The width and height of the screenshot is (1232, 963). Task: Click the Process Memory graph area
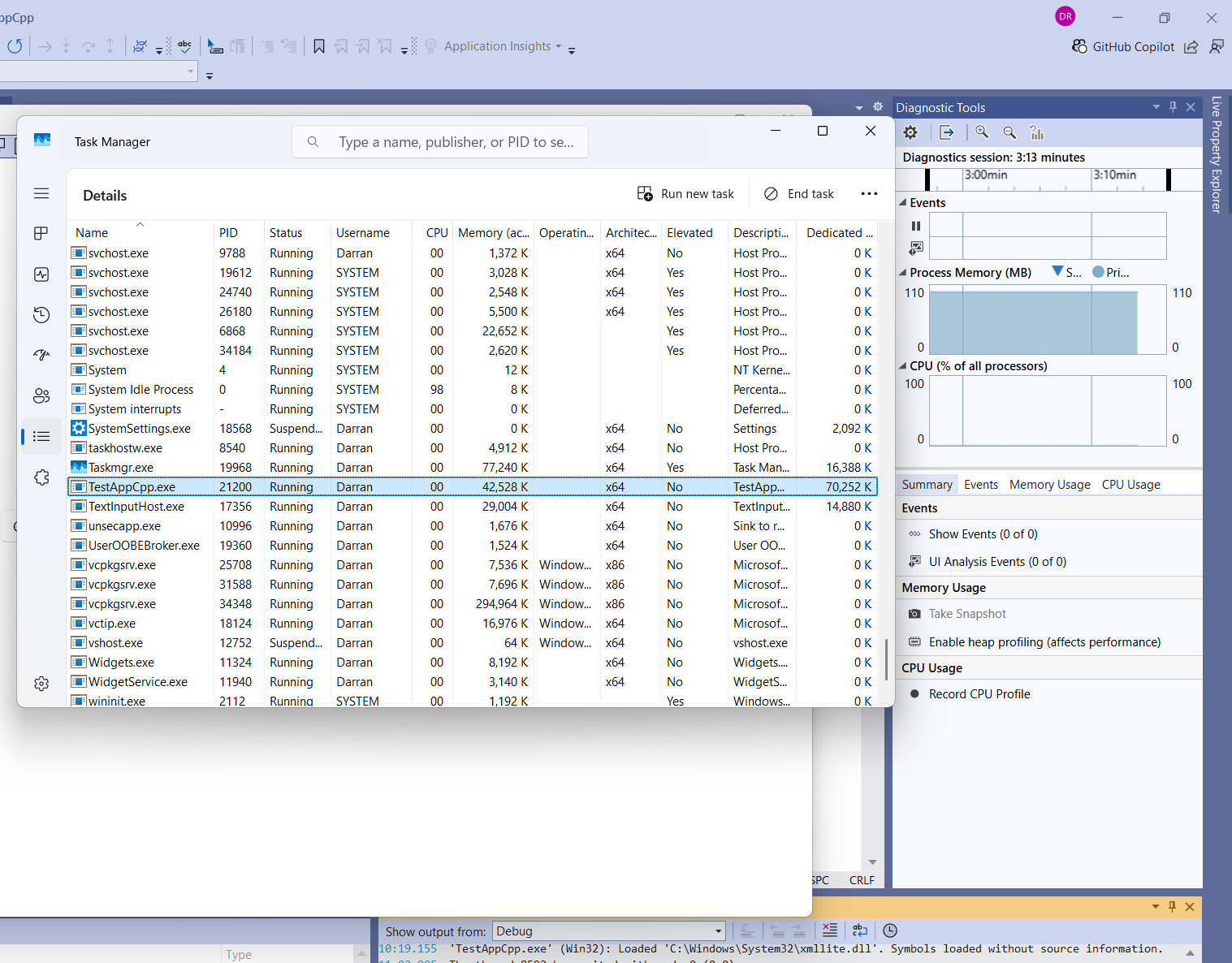point(1048,319)
